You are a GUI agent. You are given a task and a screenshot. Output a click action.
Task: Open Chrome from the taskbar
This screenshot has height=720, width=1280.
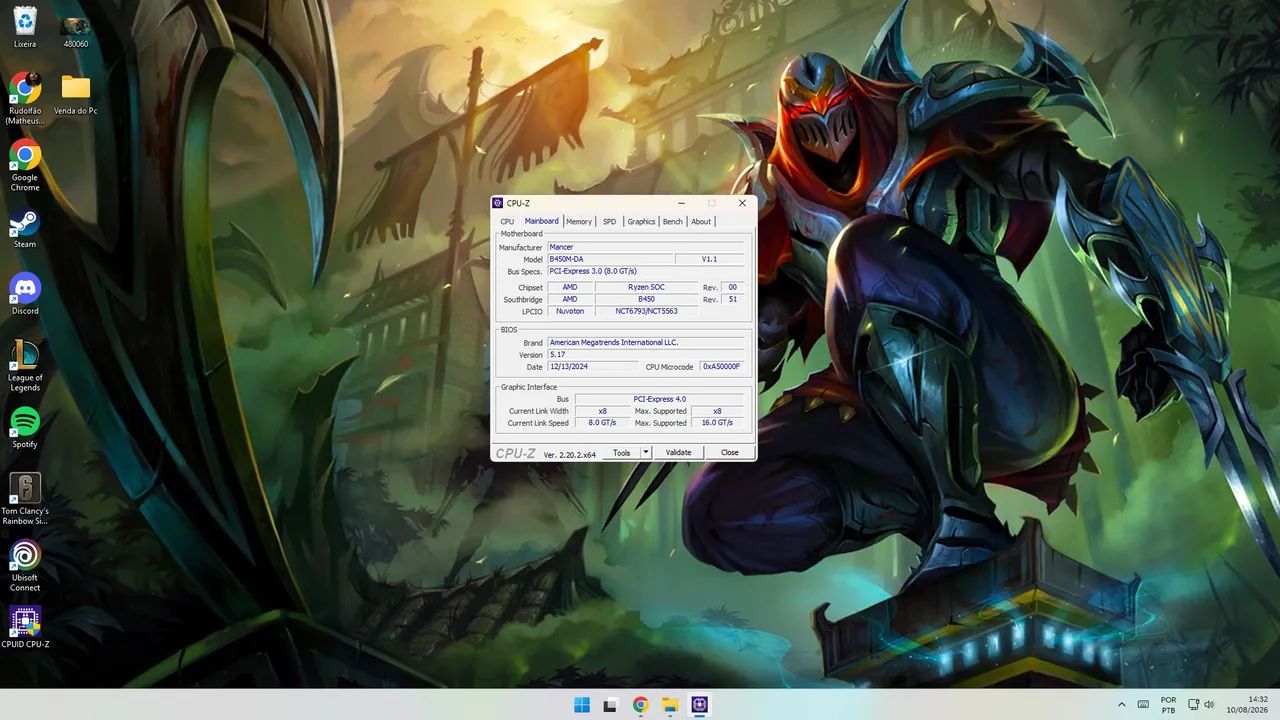[640, 705]
